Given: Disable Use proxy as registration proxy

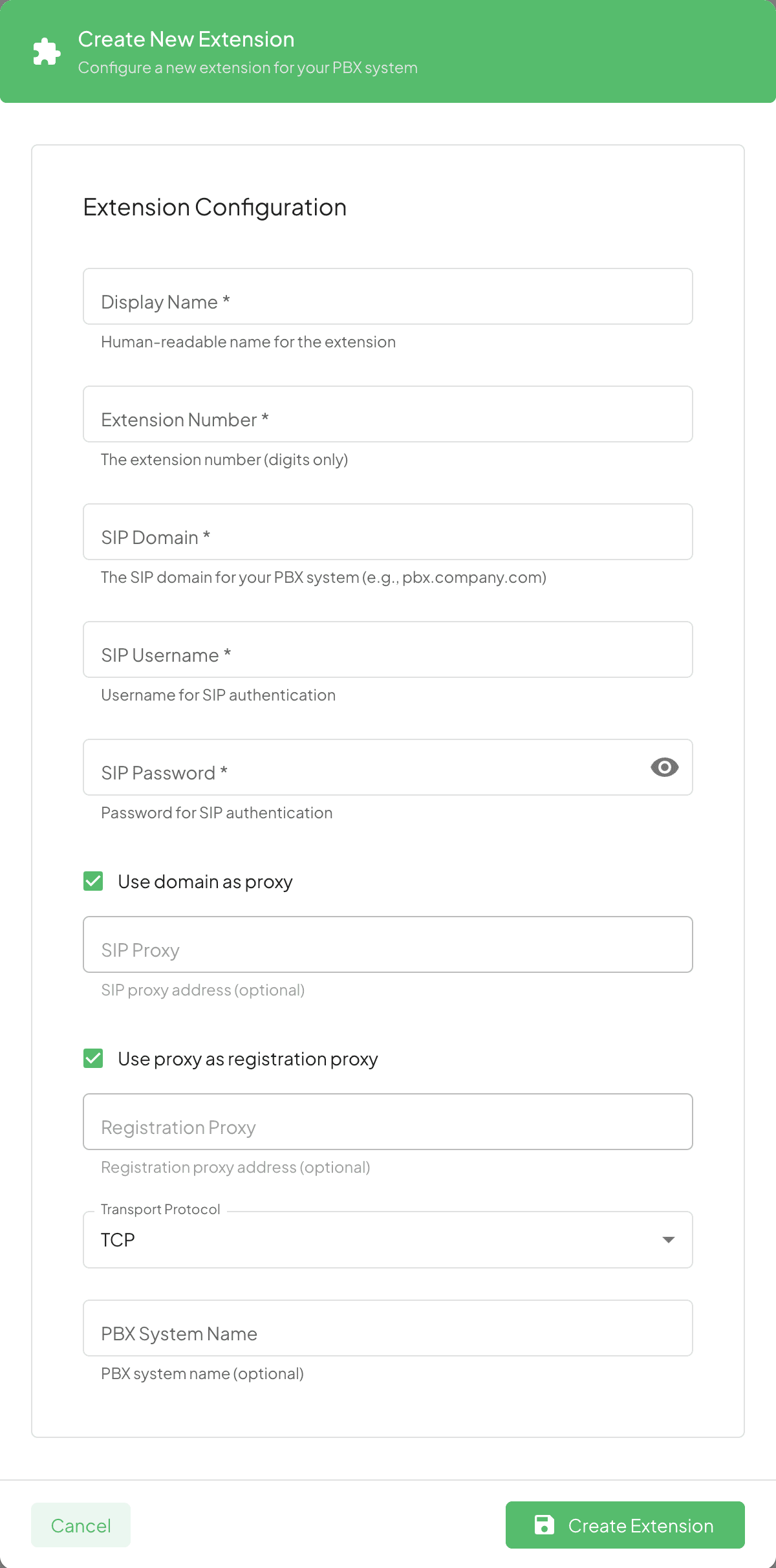Looking at the screenshot, I should tap(92, 1059).
